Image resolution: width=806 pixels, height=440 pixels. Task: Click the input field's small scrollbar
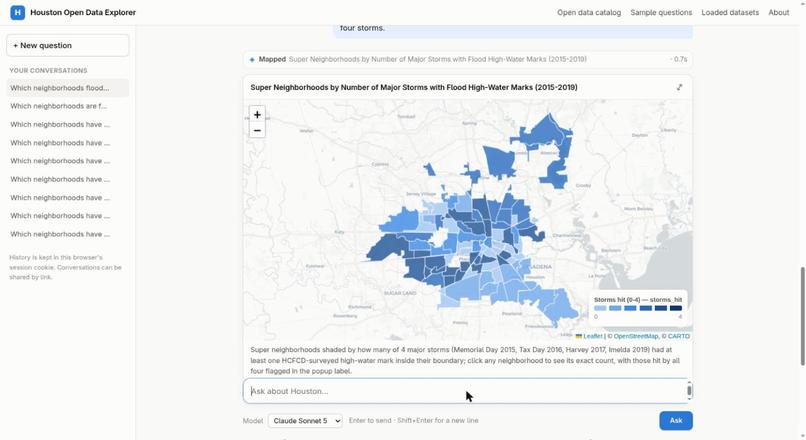coord(689,391)
